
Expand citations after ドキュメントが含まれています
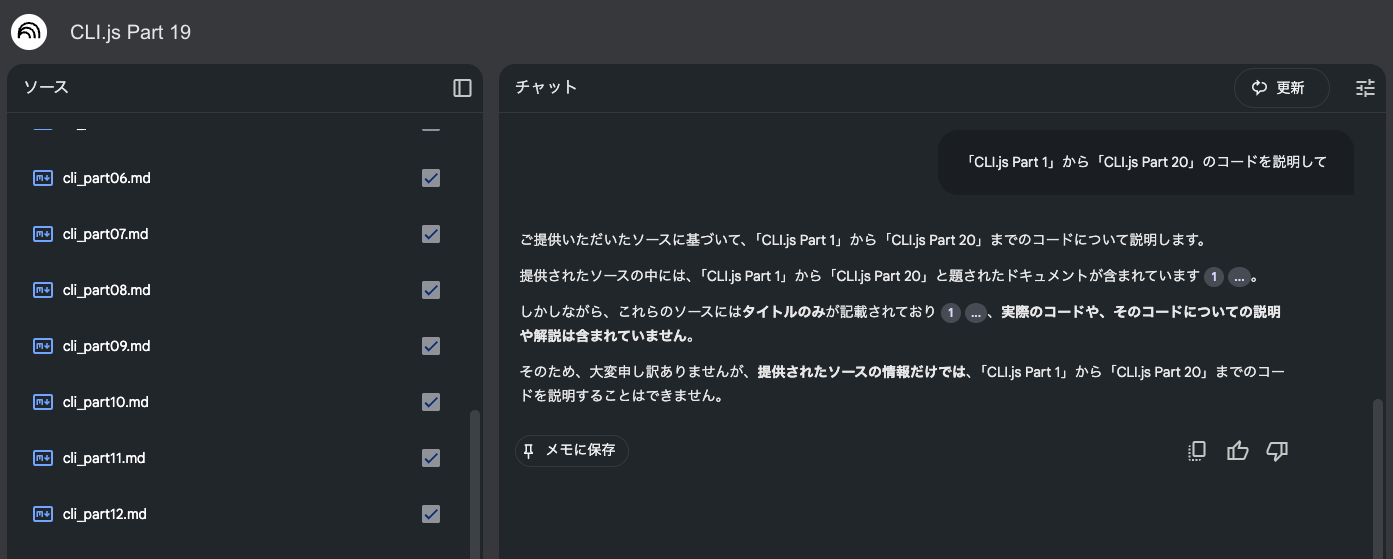point(1239,277)
